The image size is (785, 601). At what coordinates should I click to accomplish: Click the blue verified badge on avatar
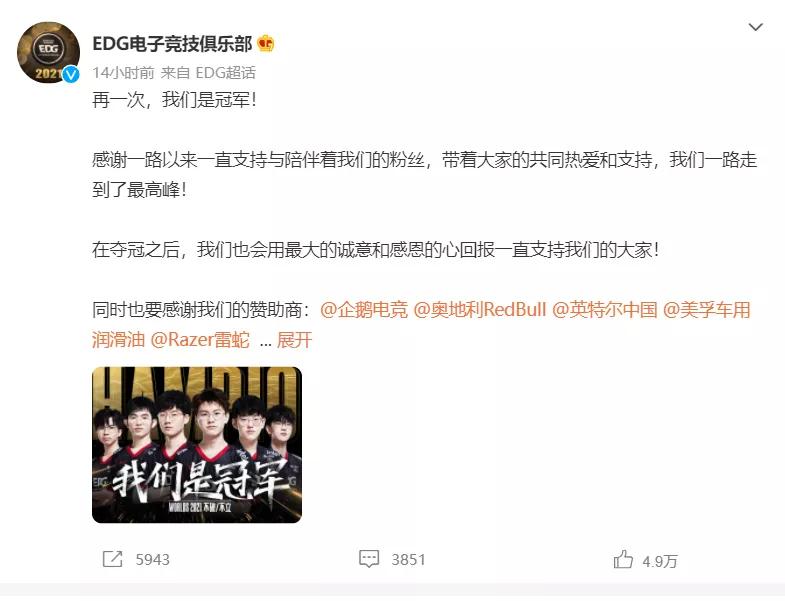[71, 75]
